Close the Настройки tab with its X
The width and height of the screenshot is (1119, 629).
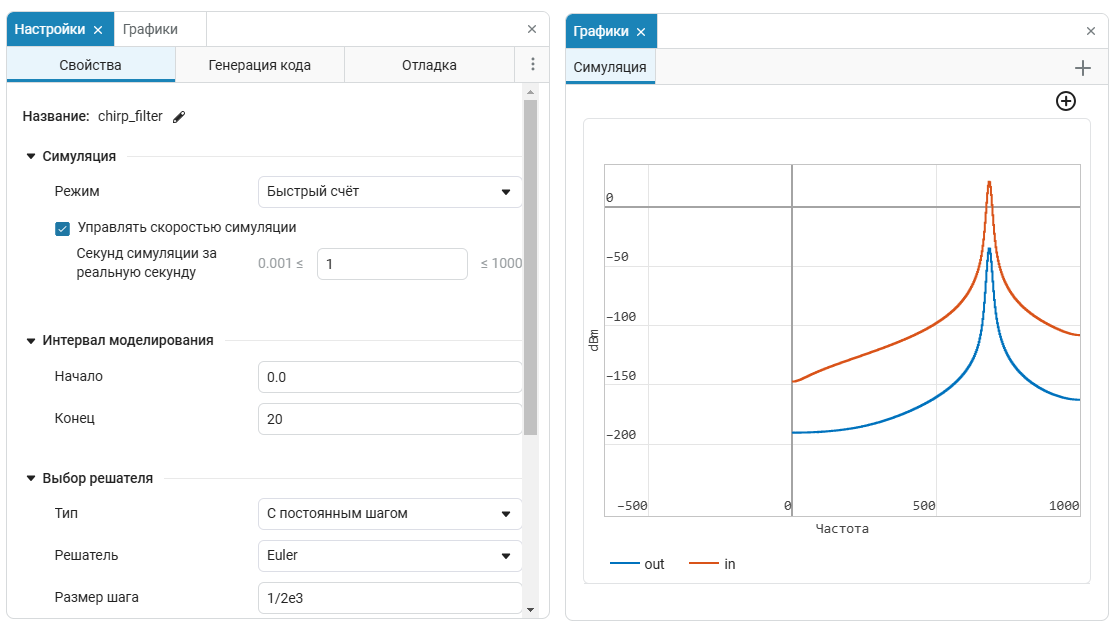click(98, 30)
